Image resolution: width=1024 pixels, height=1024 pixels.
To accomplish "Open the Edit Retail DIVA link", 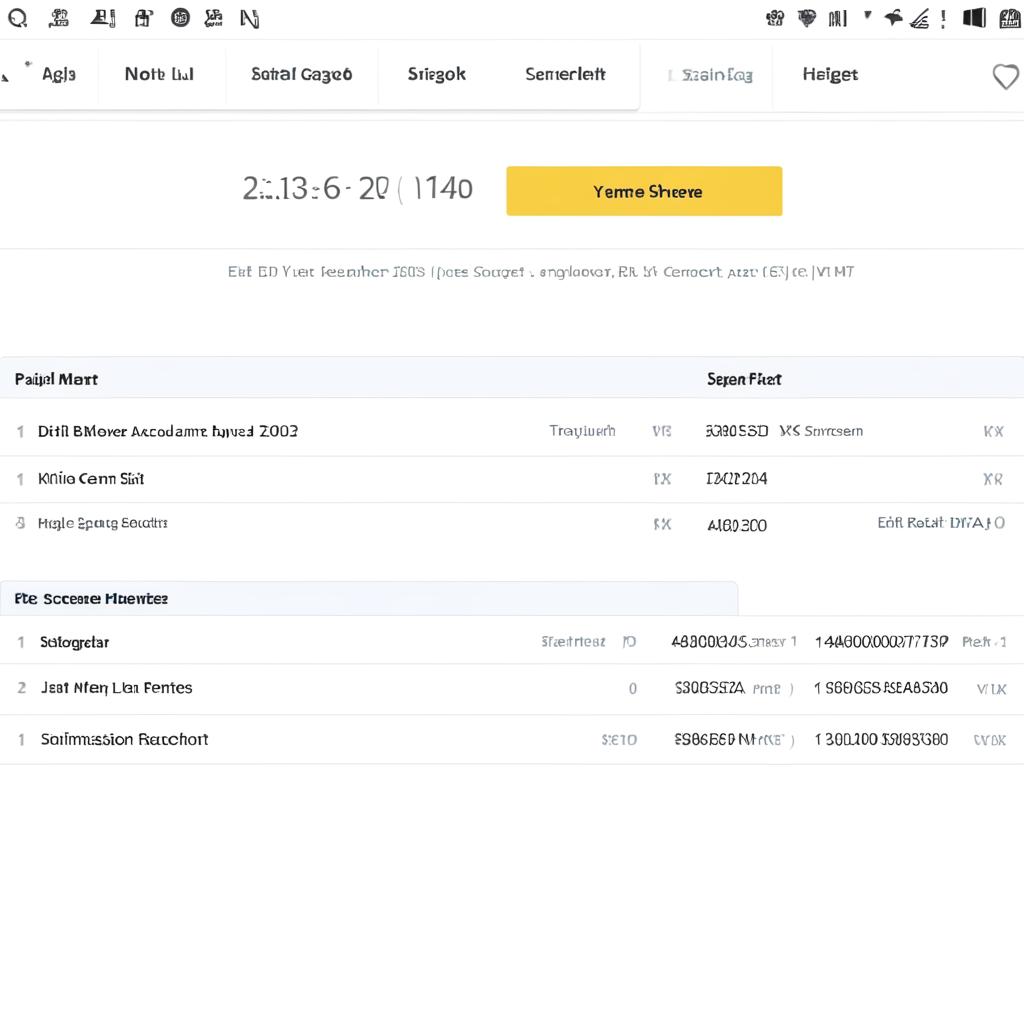I will click(x=940, y=522).
